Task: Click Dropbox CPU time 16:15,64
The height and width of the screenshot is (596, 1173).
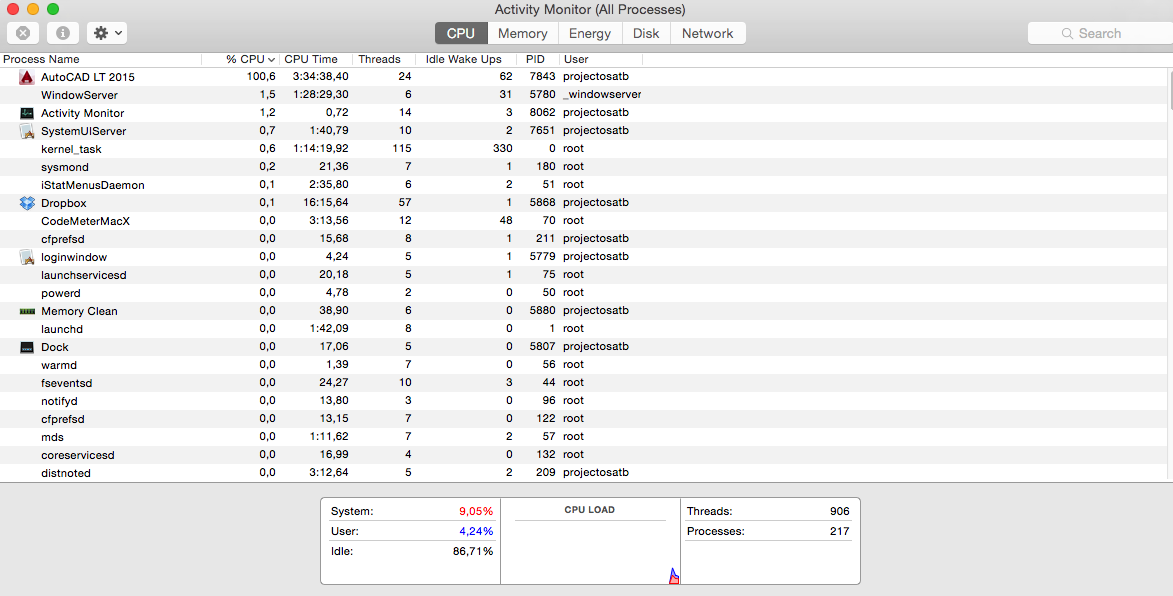Action: pos(324,202)
